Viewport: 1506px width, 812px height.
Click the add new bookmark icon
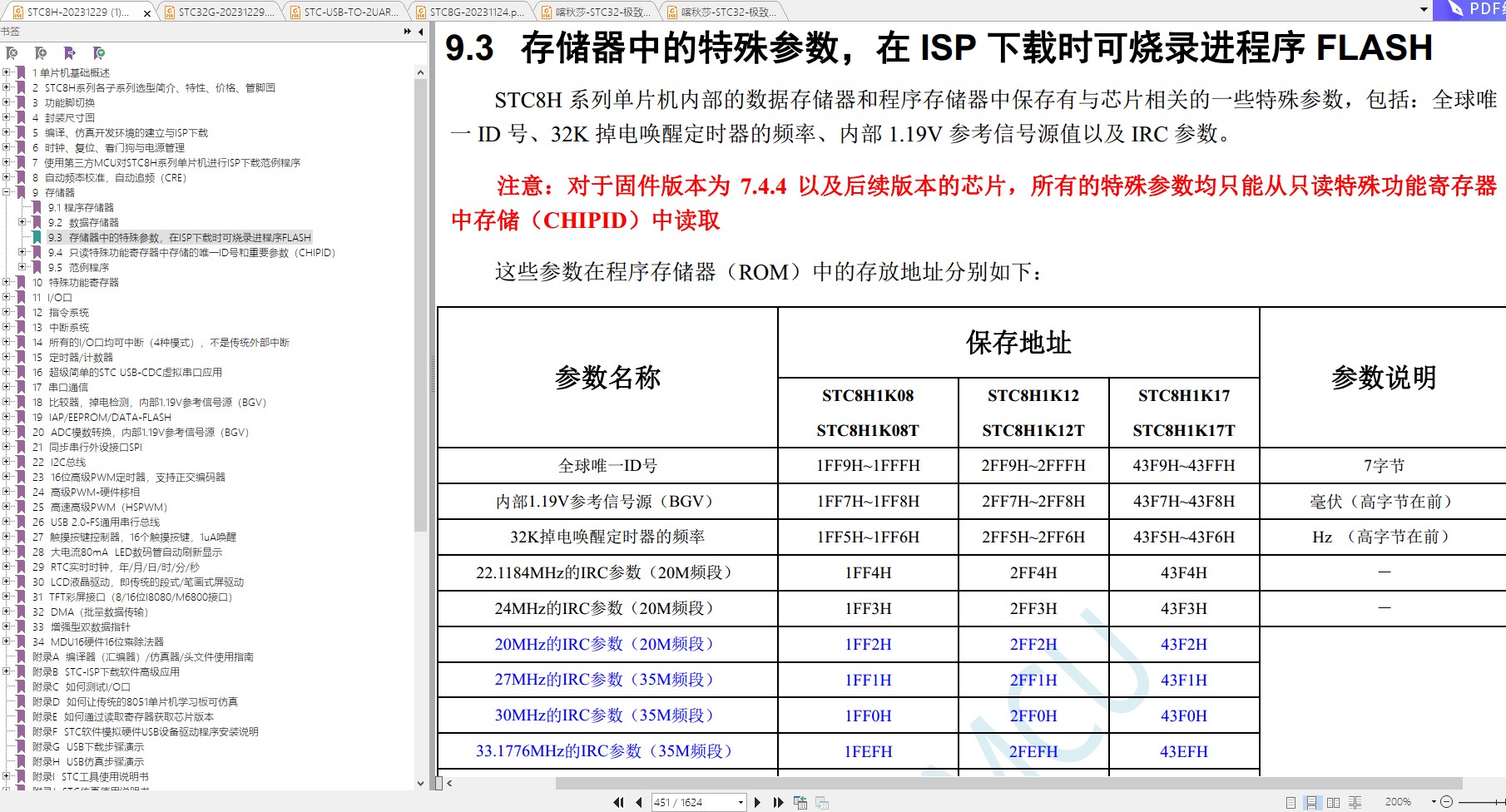[41, 53]
